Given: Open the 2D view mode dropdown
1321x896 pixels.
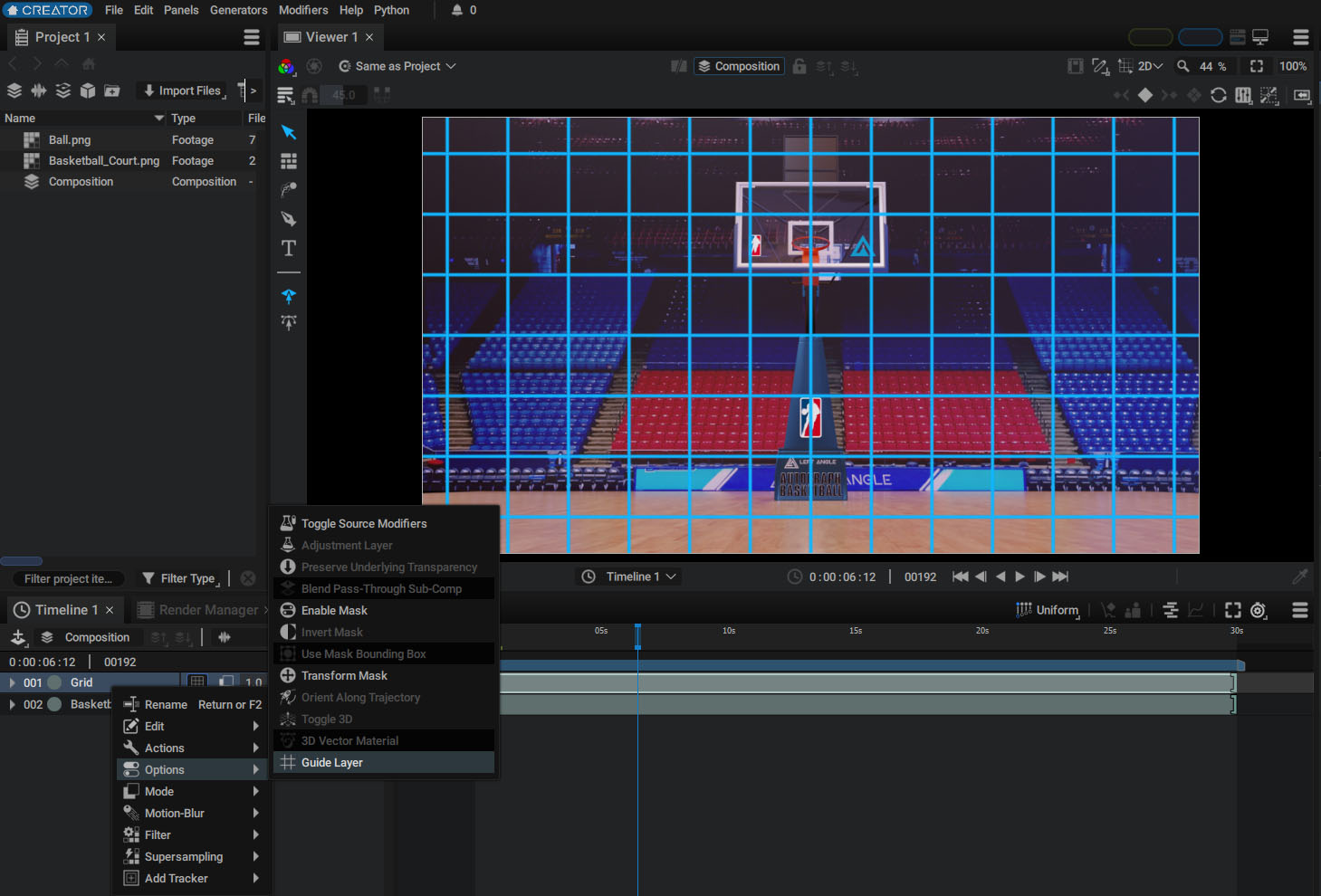Looking at the screenshot, I should (x=1151, y=66).
